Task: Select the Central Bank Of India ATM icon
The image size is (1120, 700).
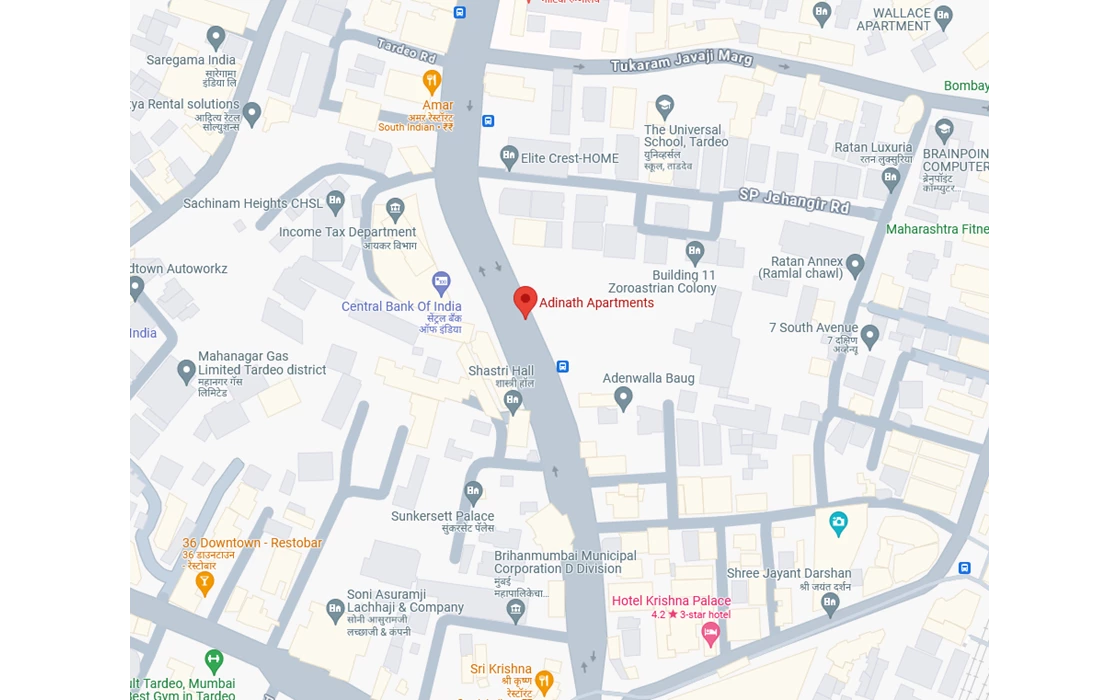Action: tap(441, 283)
